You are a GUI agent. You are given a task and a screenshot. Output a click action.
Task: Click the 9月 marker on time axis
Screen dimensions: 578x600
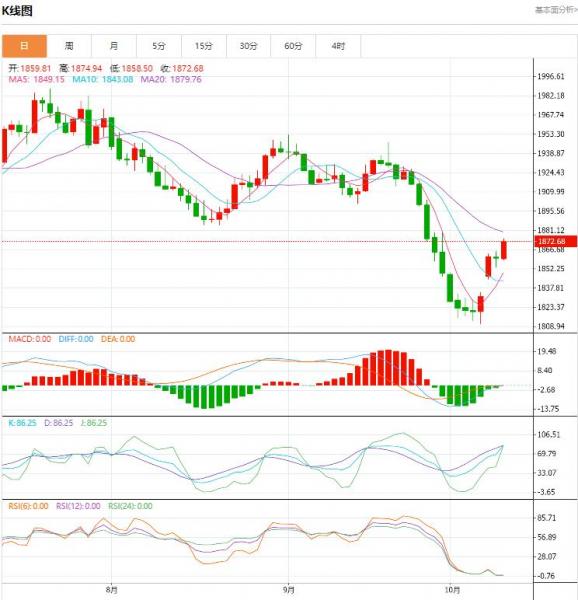point(288,590)
